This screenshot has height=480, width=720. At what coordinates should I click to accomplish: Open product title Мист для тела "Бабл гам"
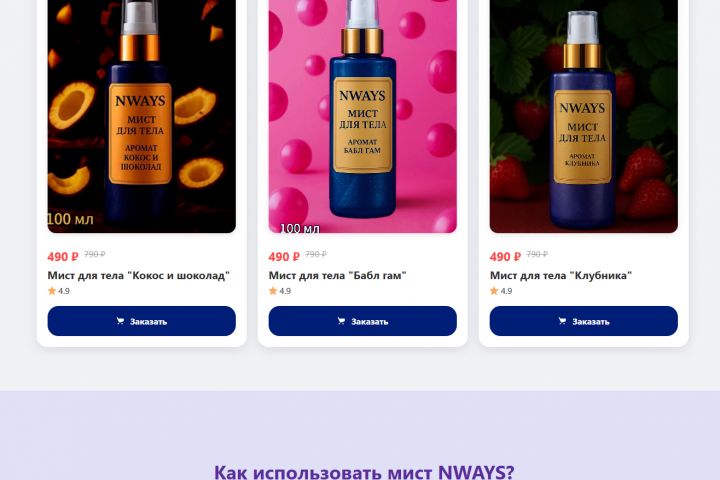coord(338,276)
